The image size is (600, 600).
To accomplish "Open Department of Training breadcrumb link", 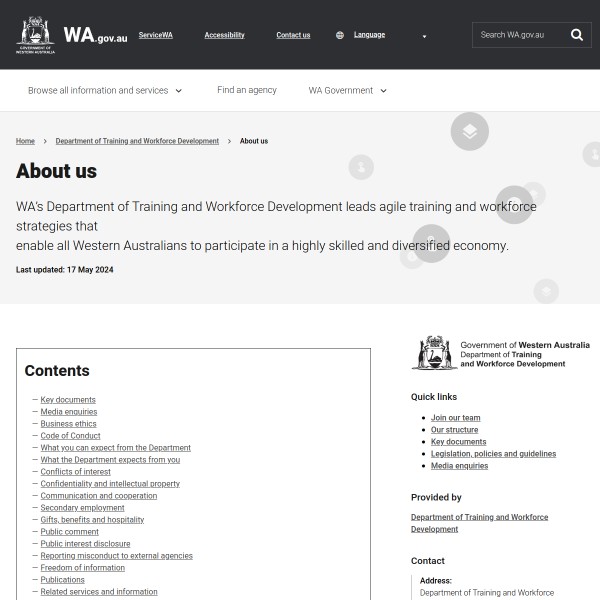I will coord(137,141).
